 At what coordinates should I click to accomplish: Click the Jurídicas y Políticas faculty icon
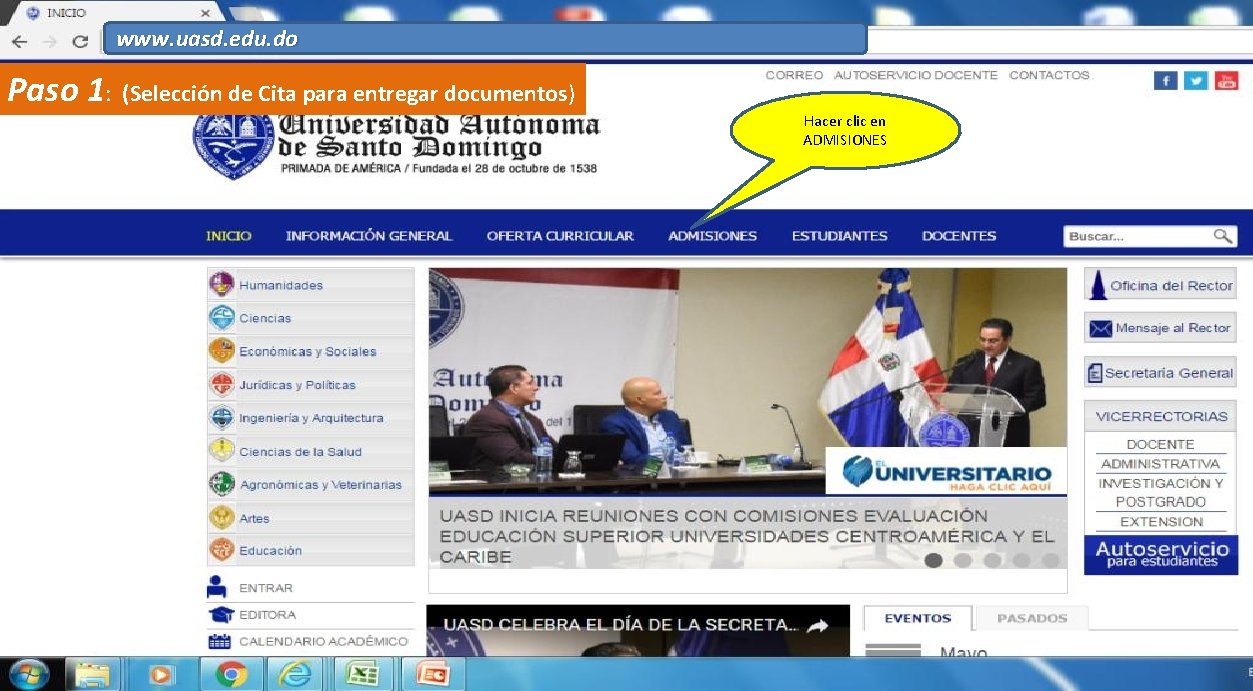point(221,384)
